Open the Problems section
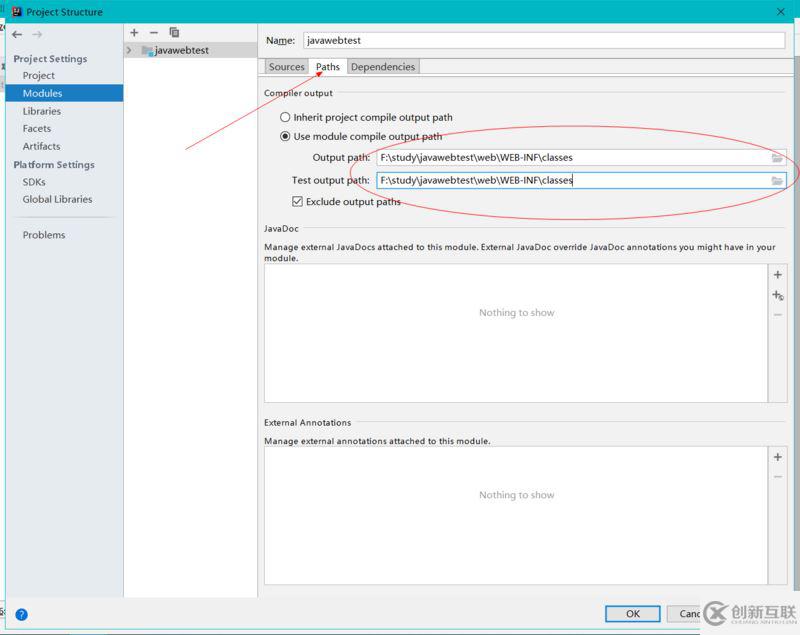Screen dimensions: 800x635 point(44,235)
